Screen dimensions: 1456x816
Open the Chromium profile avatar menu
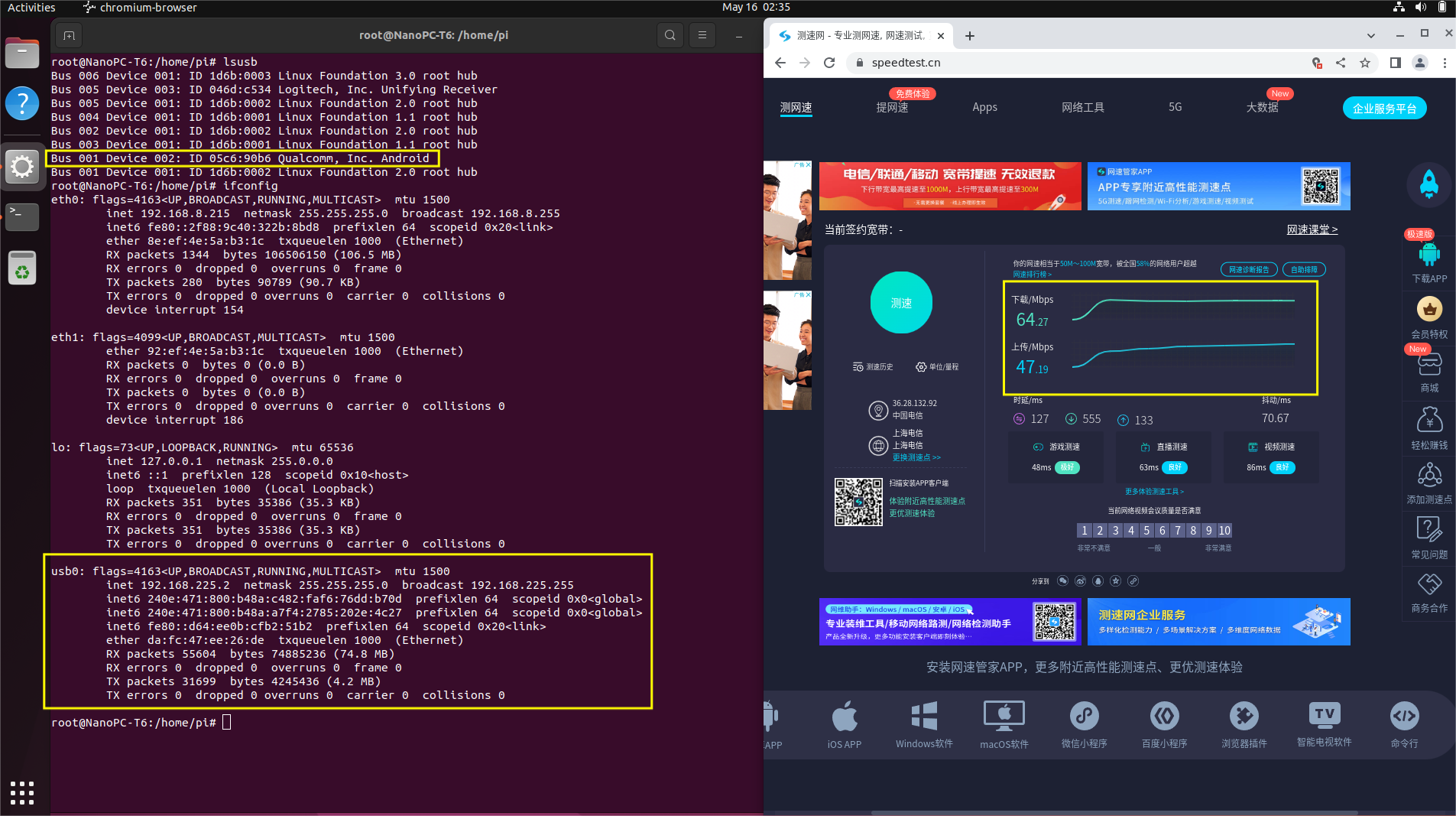pyautogui.click(x=1420, y=63)
